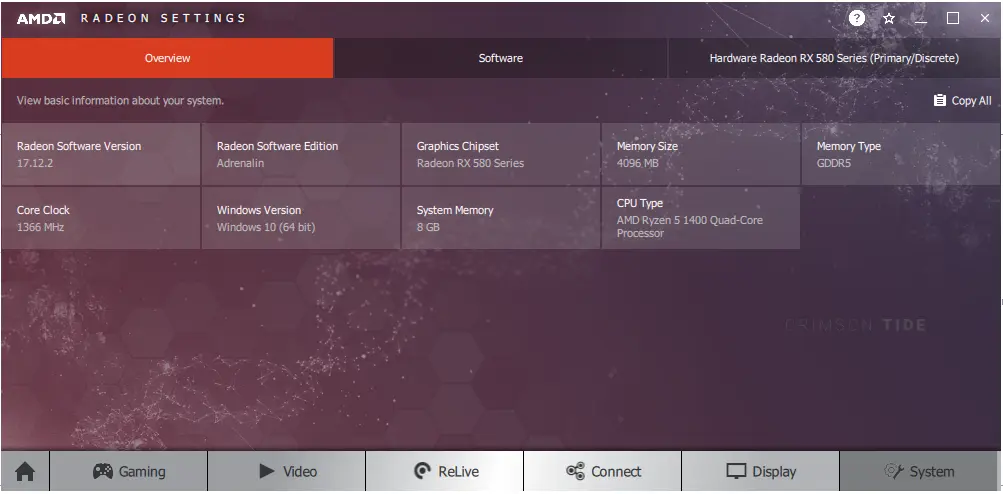Image resolution: width=1003 pixels, height=494 pixels.
Task: Copy all info with clipboard icon
Action: 939,100
